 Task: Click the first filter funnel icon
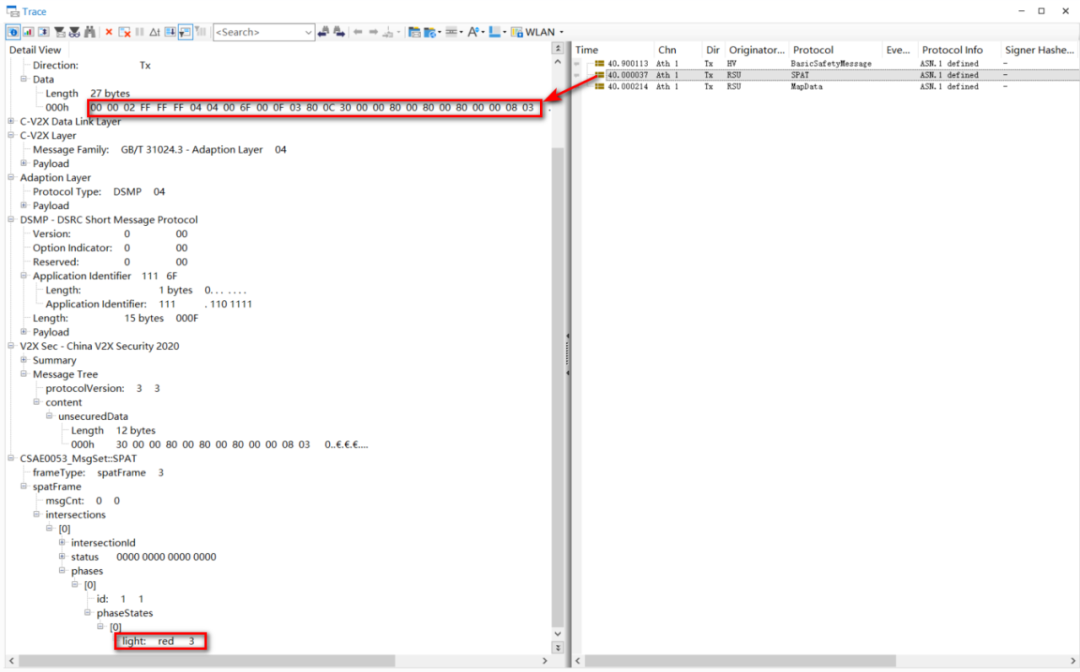(60, 32)
